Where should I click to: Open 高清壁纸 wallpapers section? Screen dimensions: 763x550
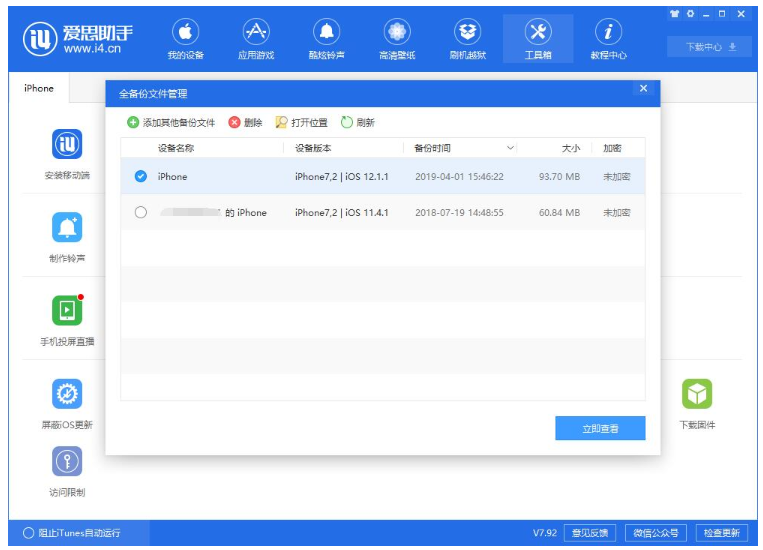(397, 39)
